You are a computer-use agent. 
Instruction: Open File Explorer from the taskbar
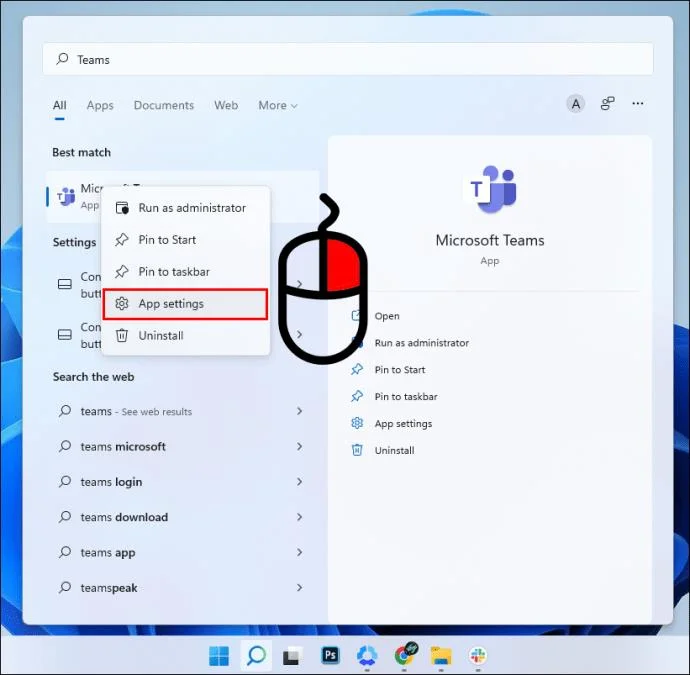(441, 656)
